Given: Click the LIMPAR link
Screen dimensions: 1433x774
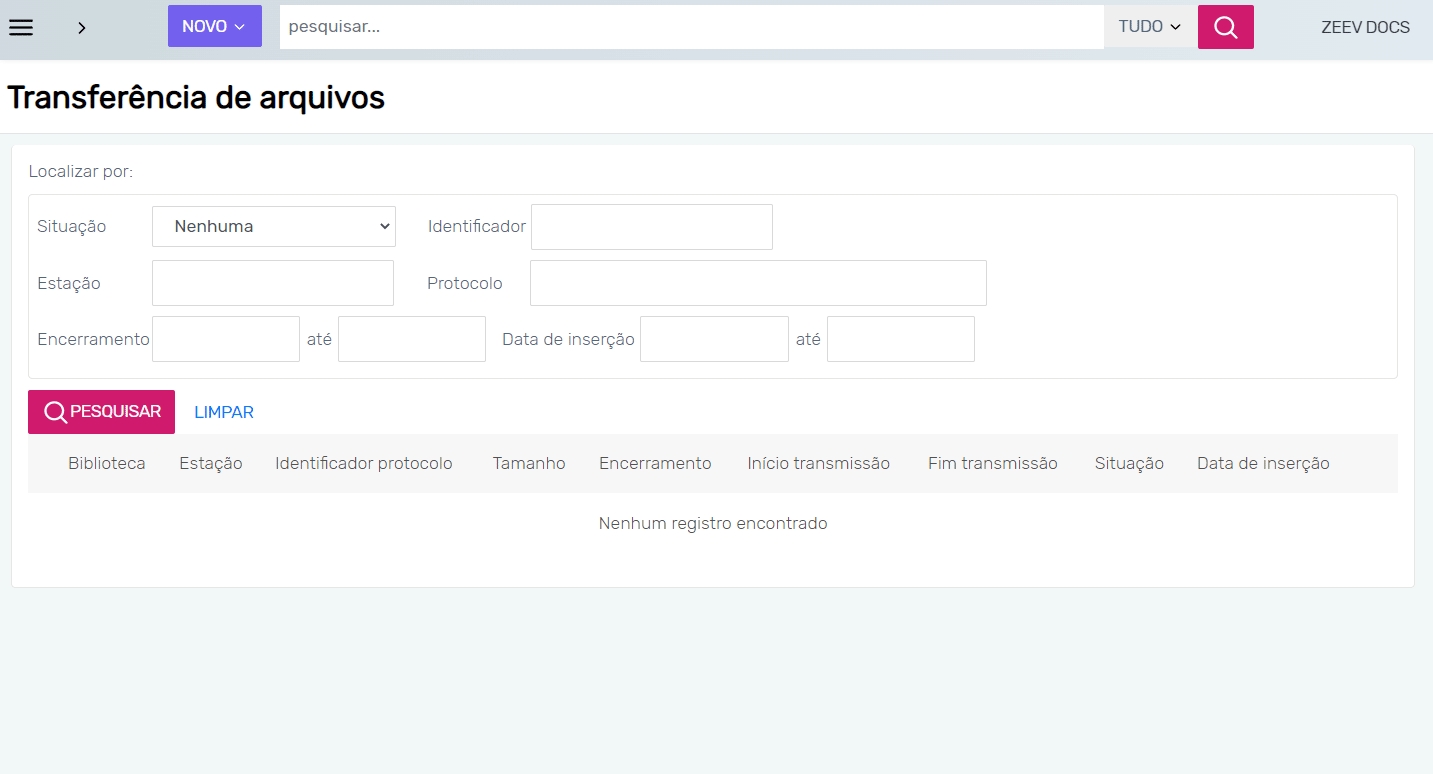Looking at the screenshot, I should 224,412.
